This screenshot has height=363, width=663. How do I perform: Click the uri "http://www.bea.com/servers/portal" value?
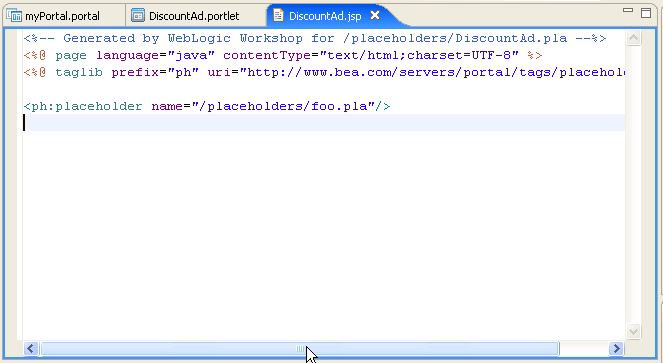tap(432, 72)
